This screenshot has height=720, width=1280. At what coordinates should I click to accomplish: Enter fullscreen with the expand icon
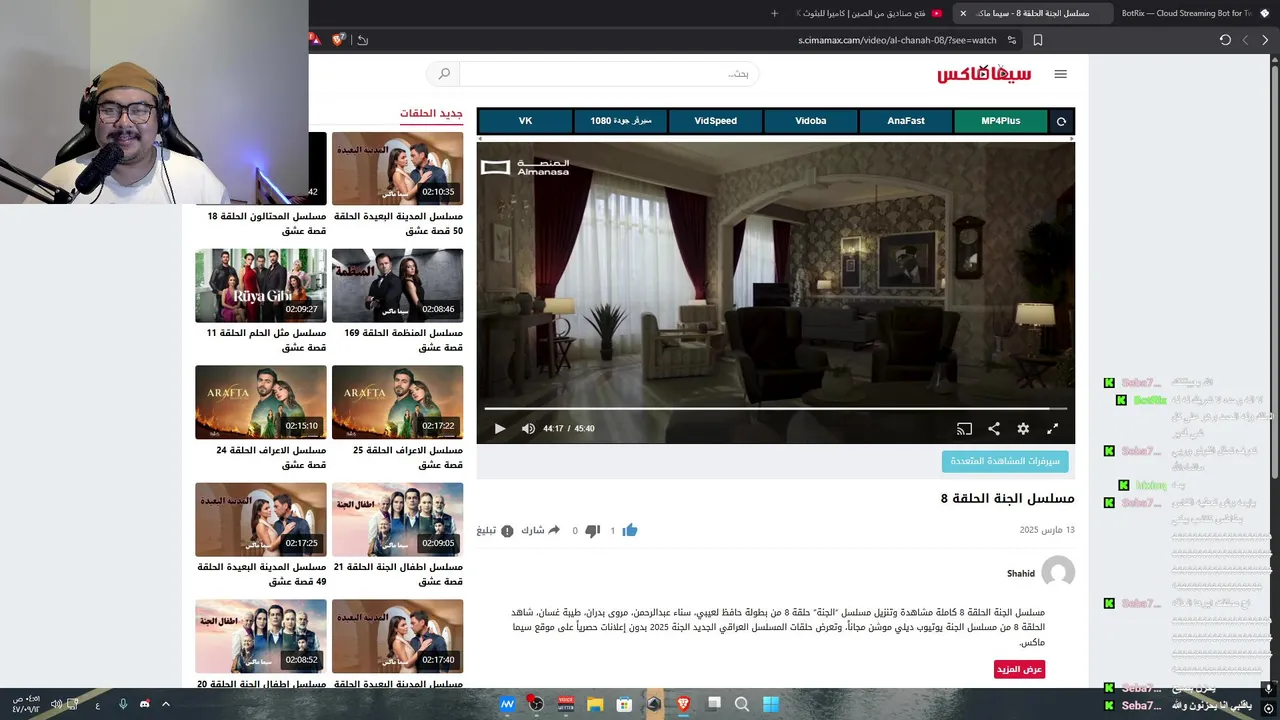[1052, 428]
